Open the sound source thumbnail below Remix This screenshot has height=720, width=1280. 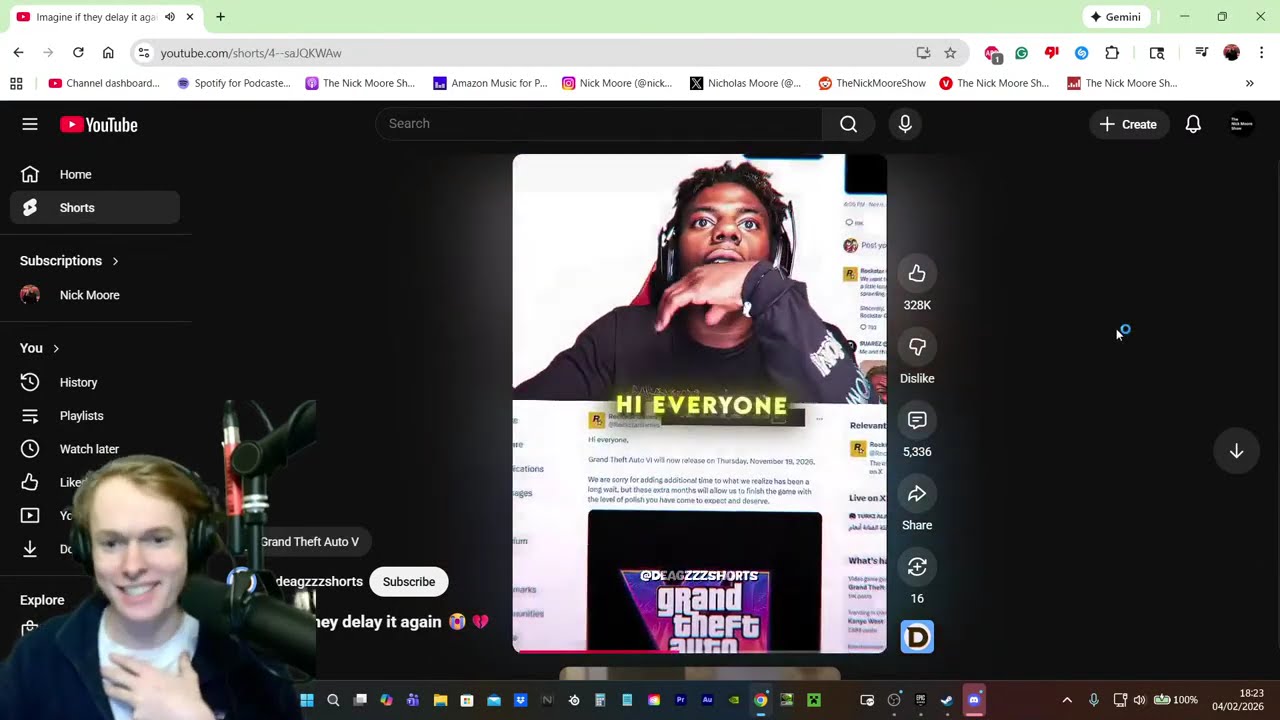click(917, 637)
